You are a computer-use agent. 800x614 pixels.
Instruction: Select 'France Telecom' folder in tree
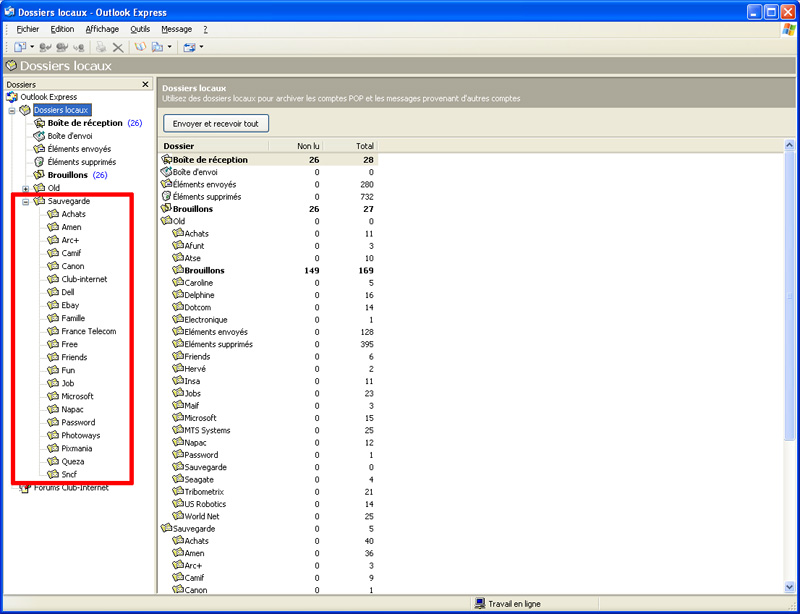tap(89, 331)
